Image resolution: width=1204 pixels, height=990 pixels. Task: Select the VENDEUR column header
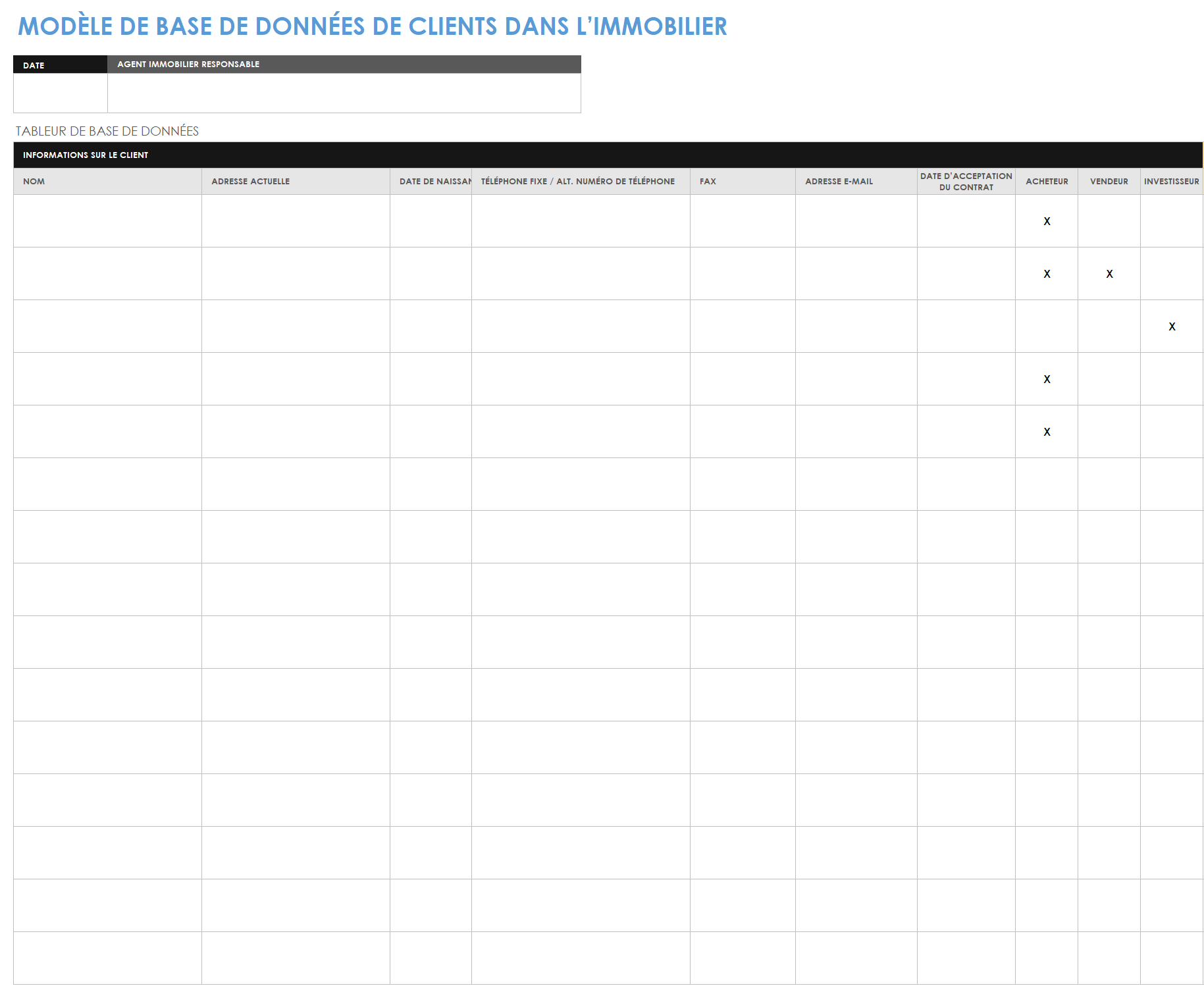[1109, 182]
